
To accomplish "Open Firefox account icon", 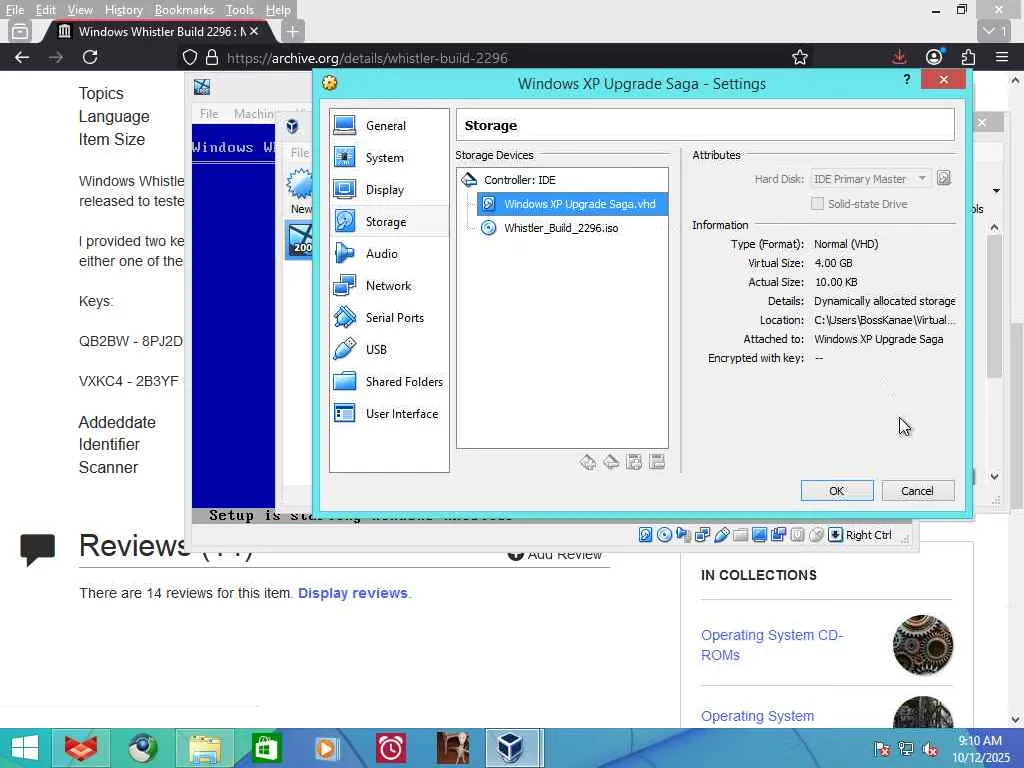I will pyautogui.click(x=934, y=57).
